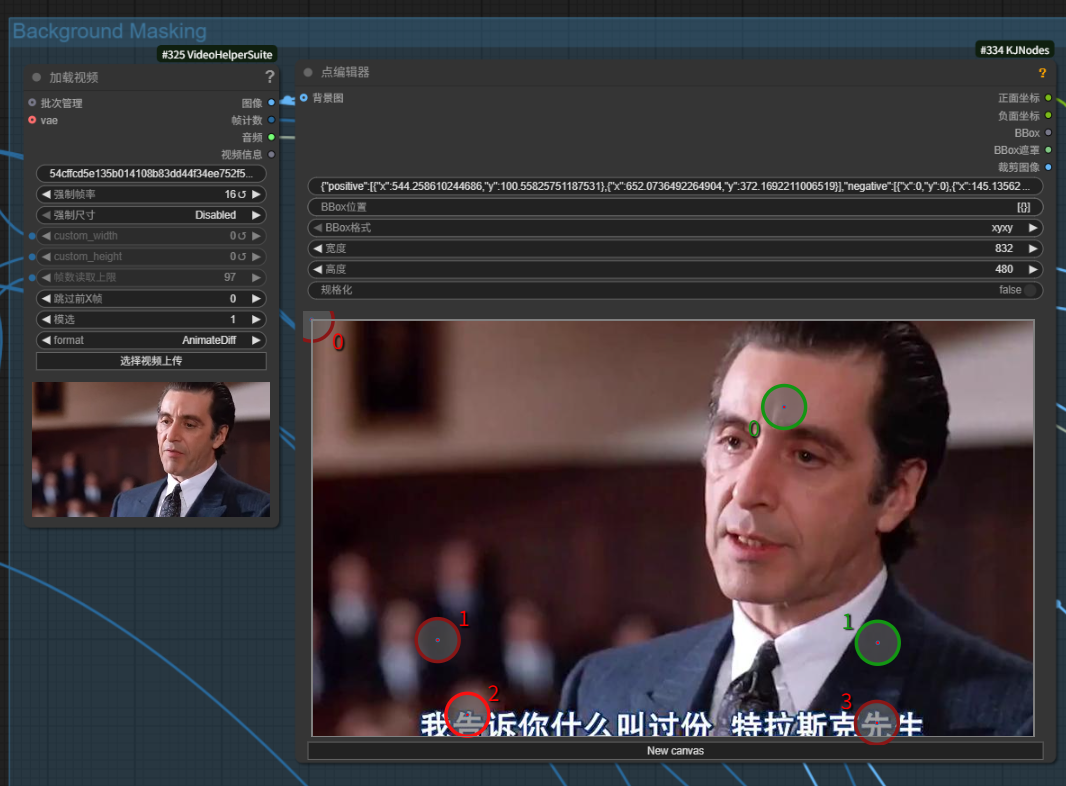The height and width of the screenshot is (786, 1066).
Task: Click the 负面坐标 output port
Action: (1048, 116)
